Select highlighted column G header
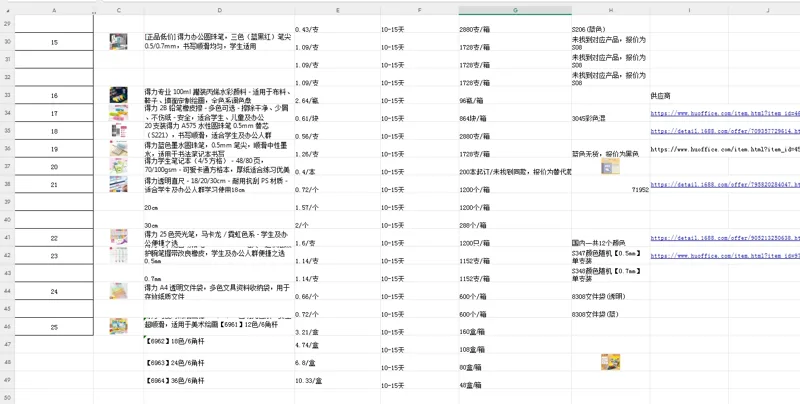 pyautogui.click(x=515, y=11)
